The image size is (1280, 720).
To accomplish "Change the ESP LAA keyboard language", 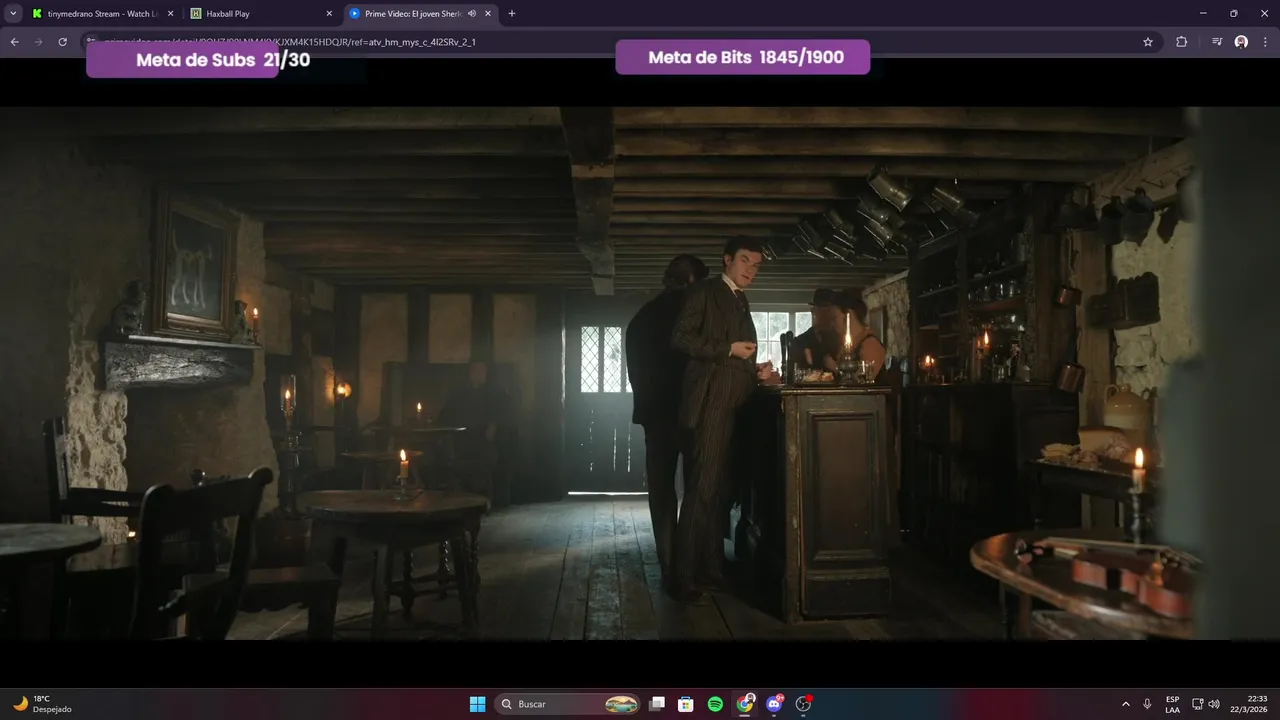I will [1172, 704].
